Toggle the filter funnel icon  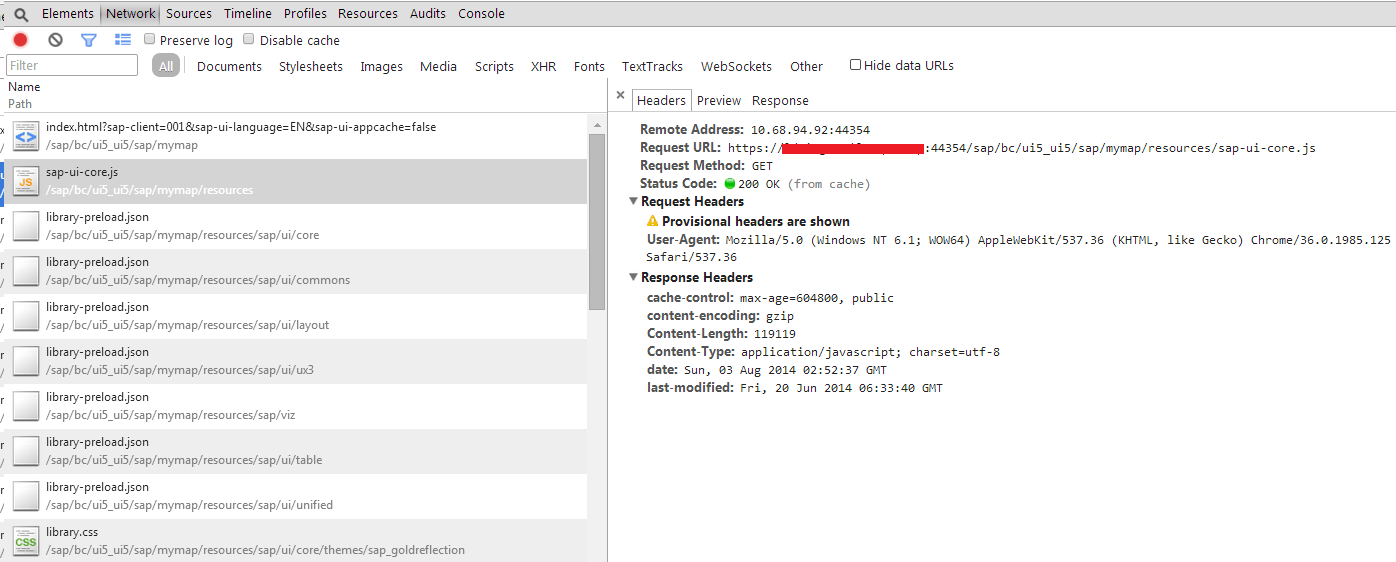89,40
